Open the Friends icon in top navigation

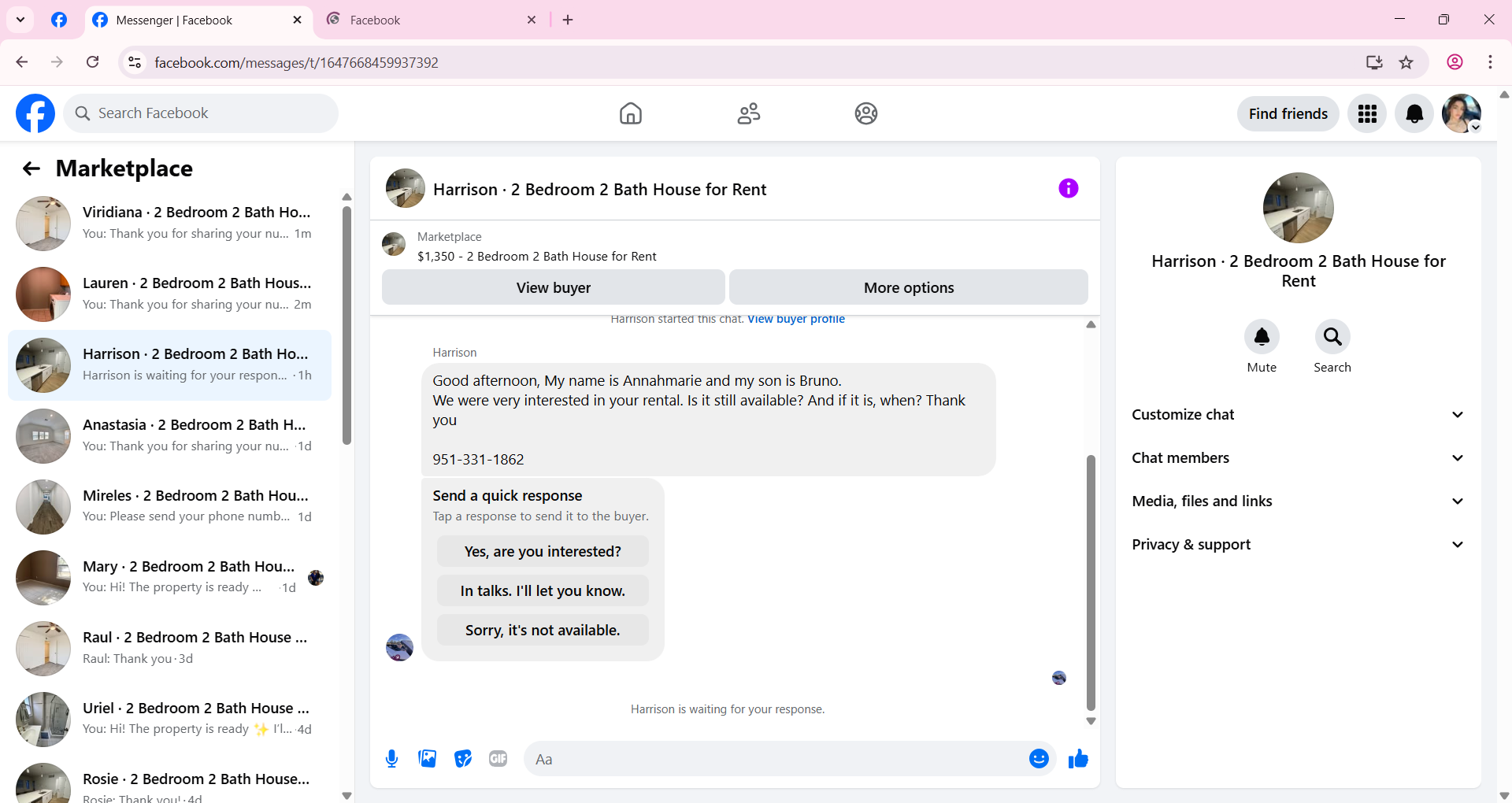tap(749, 113)
